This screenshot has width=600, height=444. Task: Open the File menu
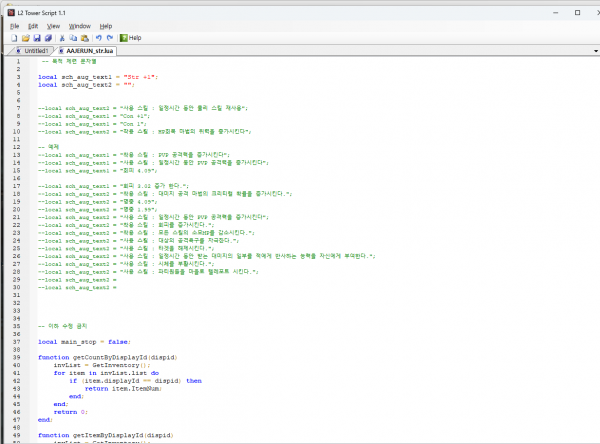tap(14, 25)
